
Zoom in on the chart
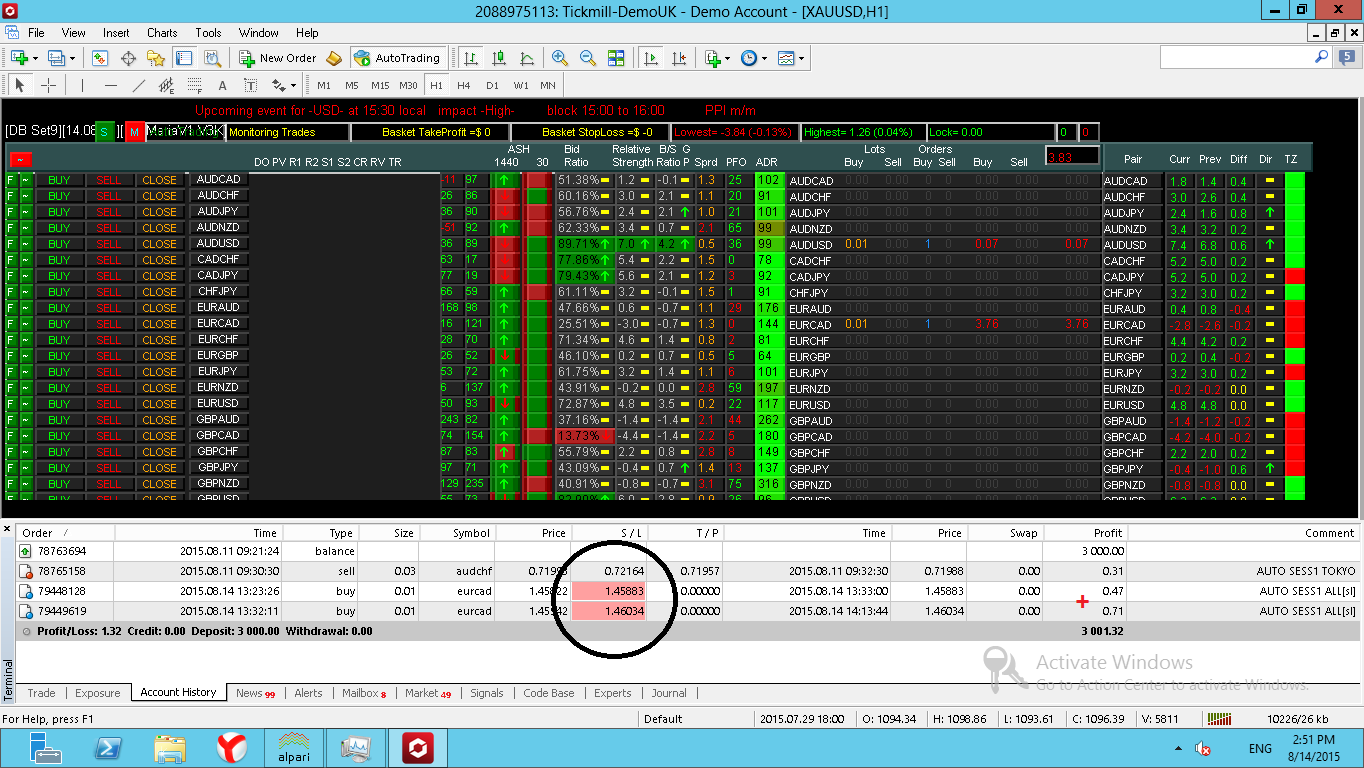(560, 58)
